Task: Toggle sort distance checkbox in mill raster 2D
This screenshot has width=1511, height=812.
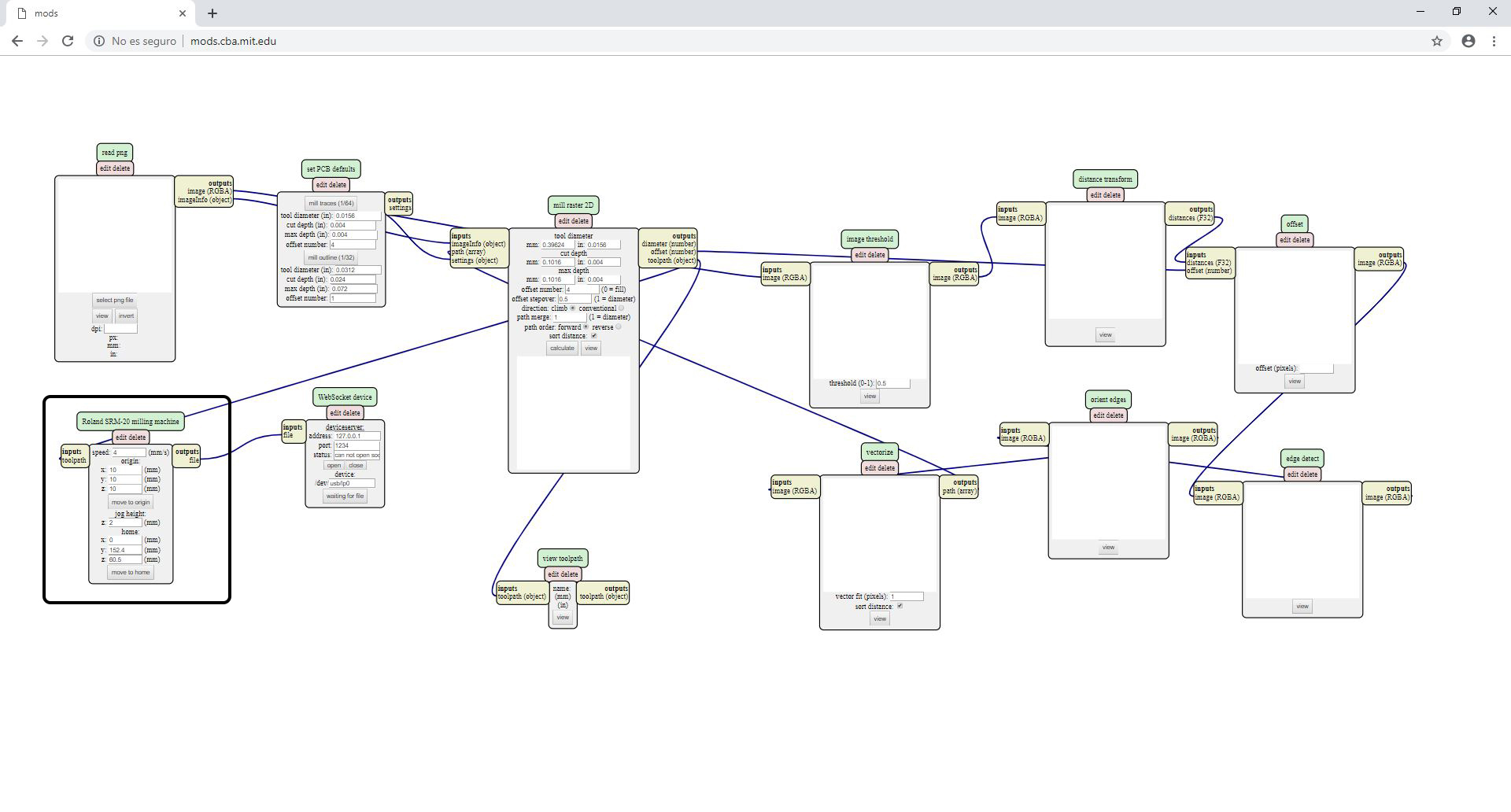Action: pyautogui.click(x=594, y=336)
